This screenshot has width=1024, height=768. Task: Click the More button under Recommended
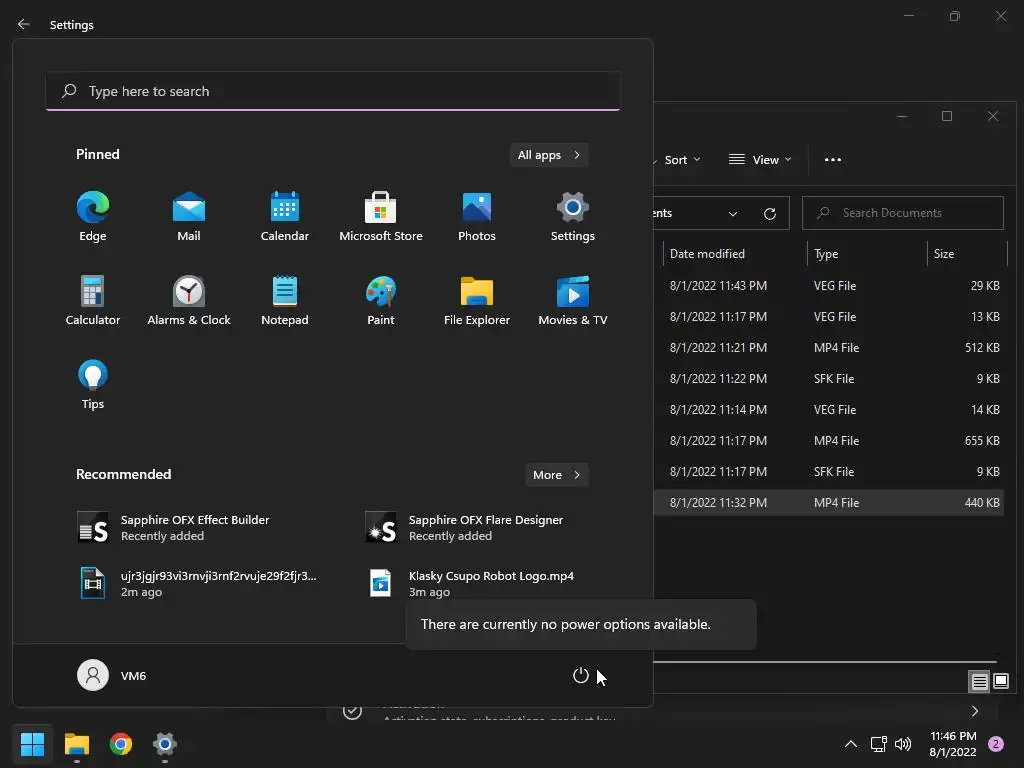pyautogui.click(x=556, y=475)
